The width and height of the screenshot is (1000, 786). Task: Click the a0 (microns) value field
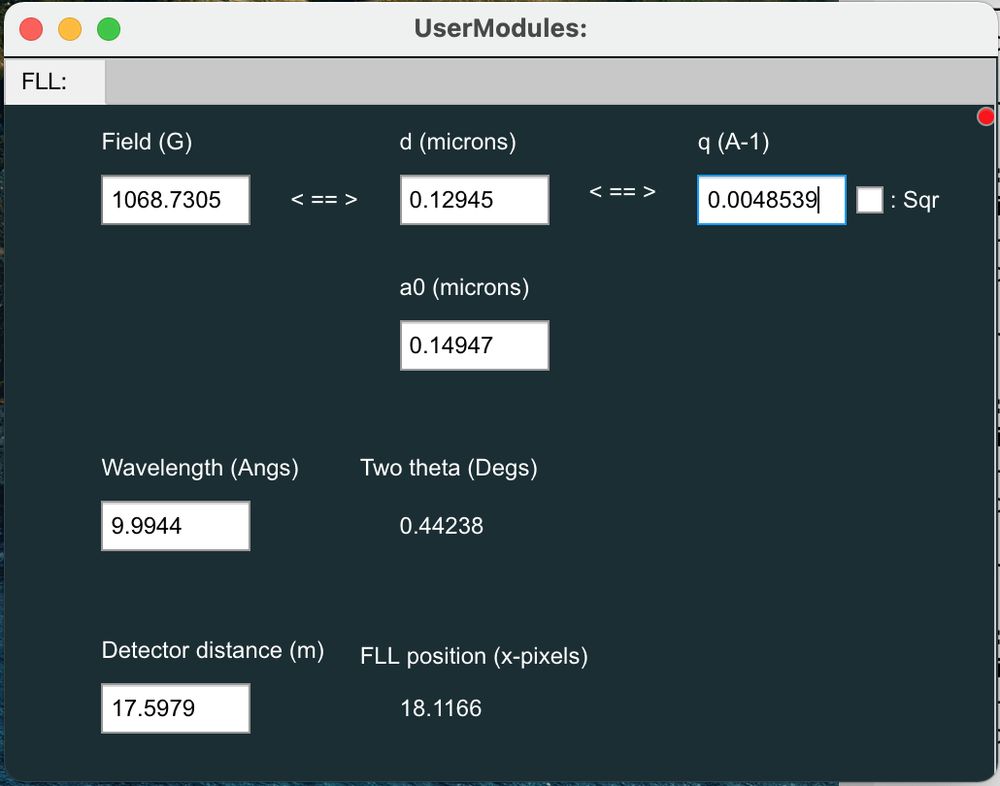pyautogui.click(x=474, y=345)
